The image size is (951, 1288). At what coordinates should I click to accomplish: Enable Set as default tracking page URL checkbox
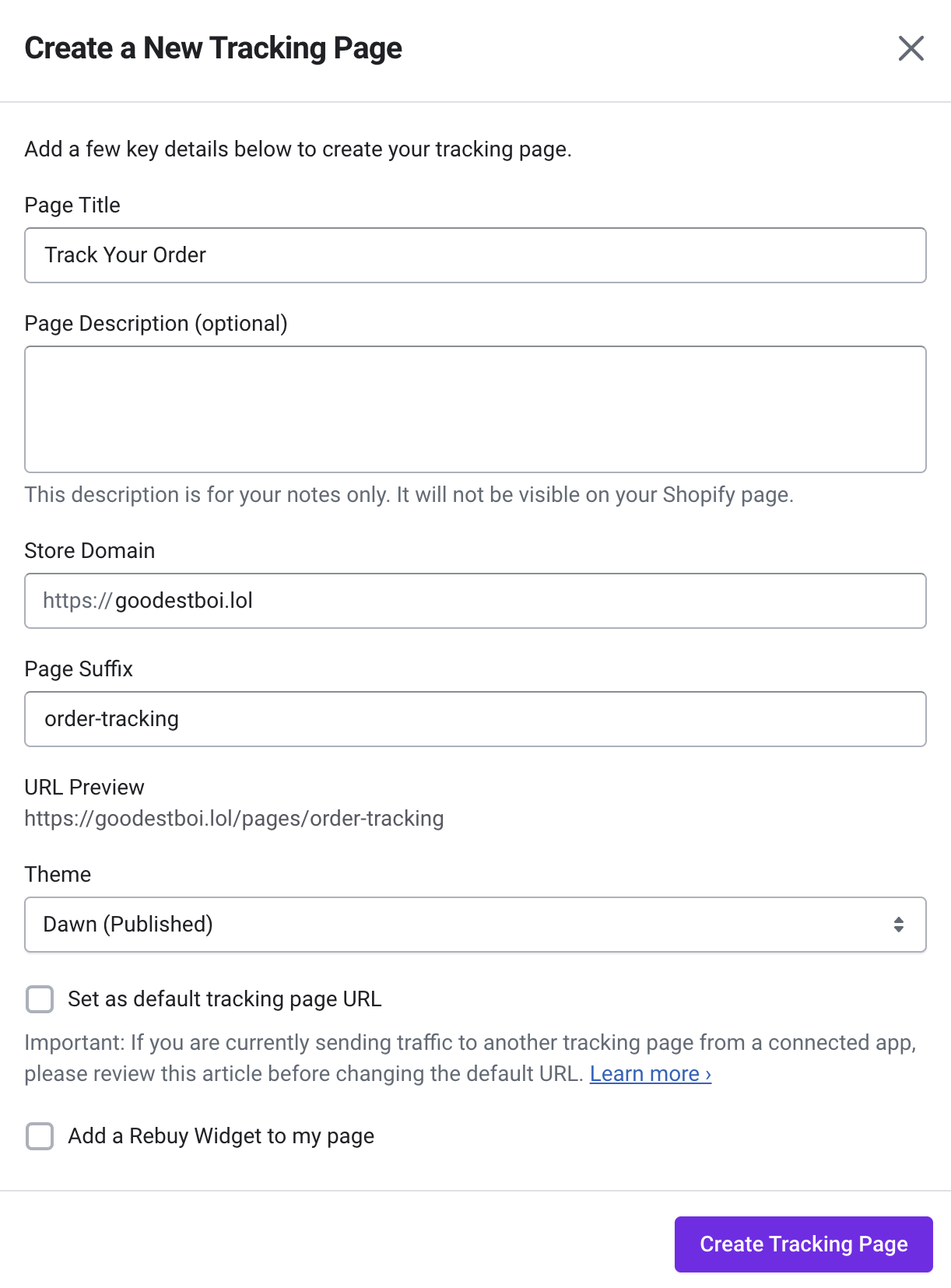point(40,999)
